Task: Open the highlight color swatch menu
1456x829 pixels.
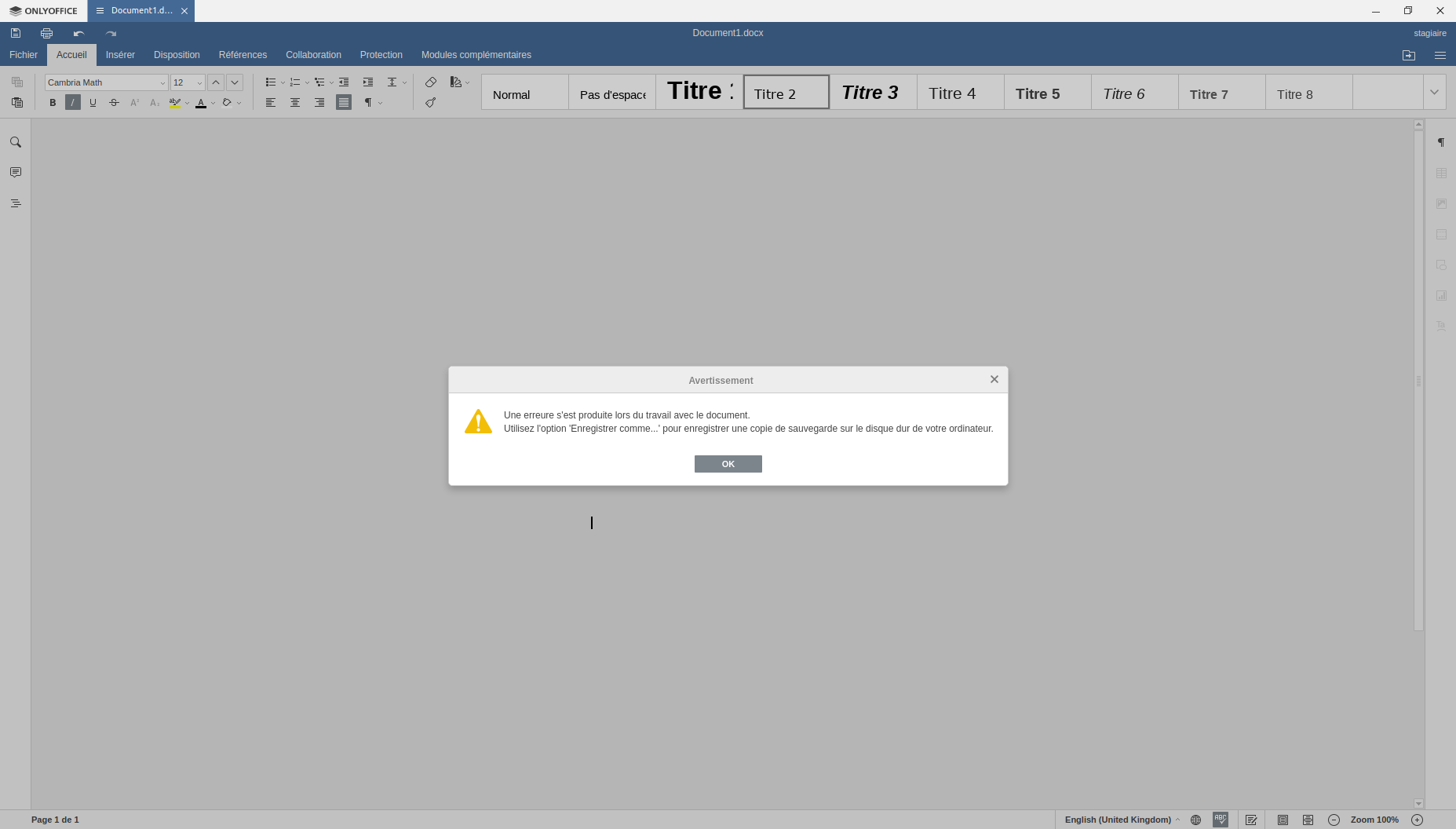Action: coord(188,102)
